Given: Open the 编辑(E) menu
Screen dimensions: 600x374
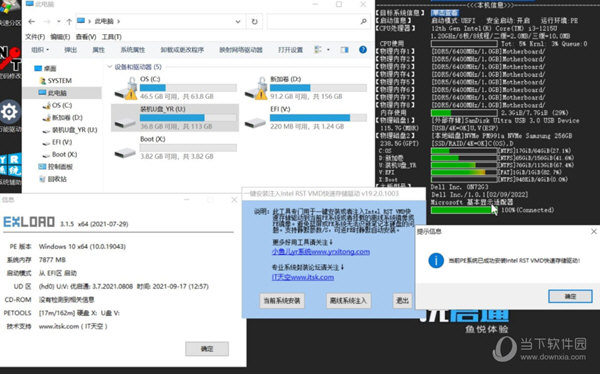Looking at the screenshot, I should point(60,37).
